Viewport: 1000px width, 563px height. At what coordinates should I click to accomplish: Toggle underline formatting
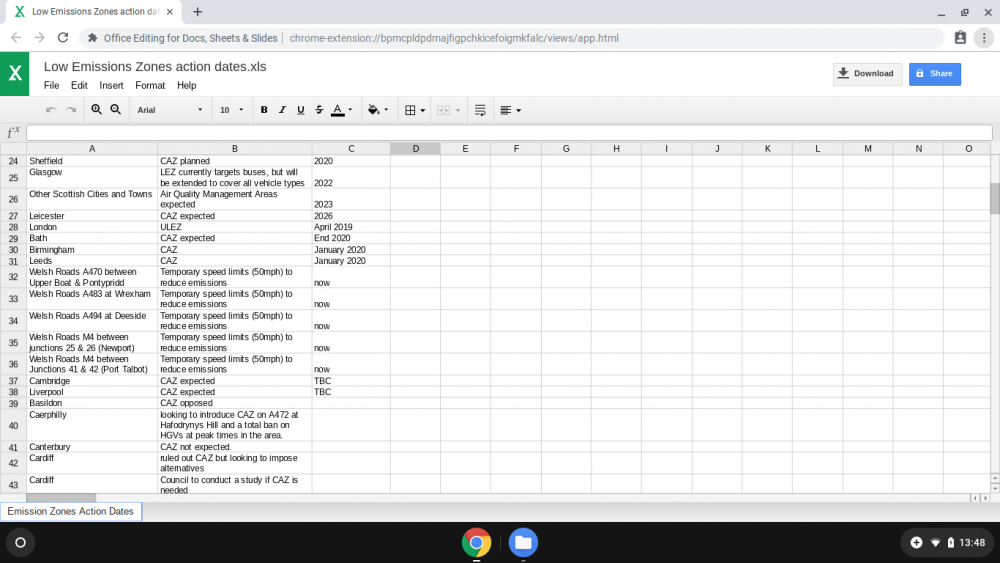[300, 110]
